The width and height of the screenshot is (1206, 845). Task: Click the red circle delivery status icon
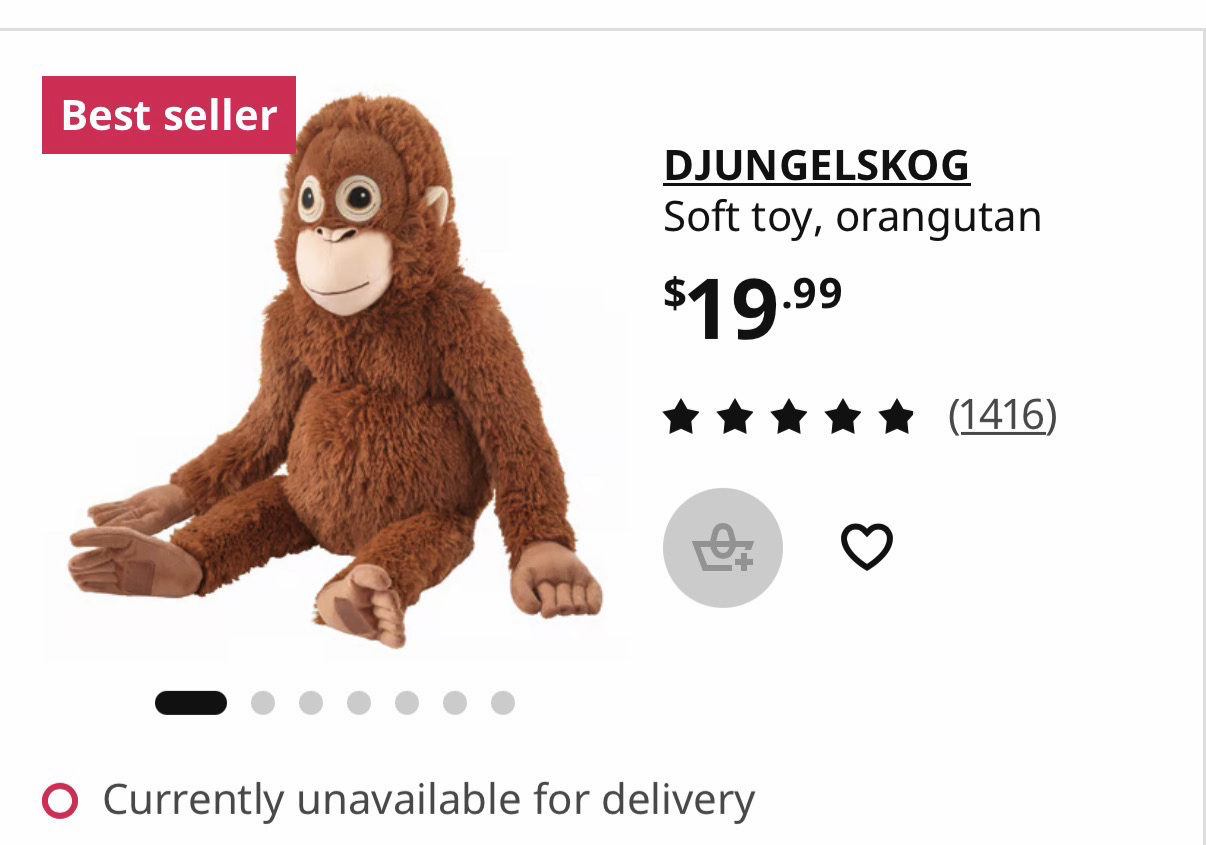point(60,800)
